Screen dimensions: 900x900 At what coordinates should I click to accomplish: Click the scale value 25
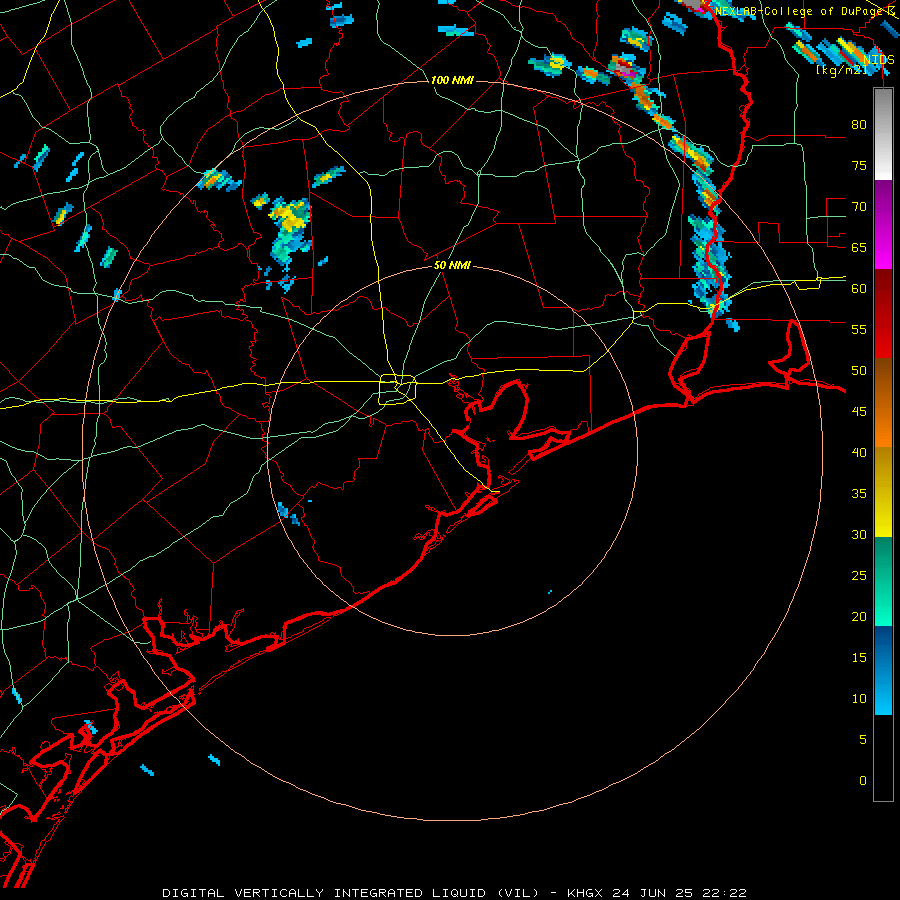pos(859,575)
